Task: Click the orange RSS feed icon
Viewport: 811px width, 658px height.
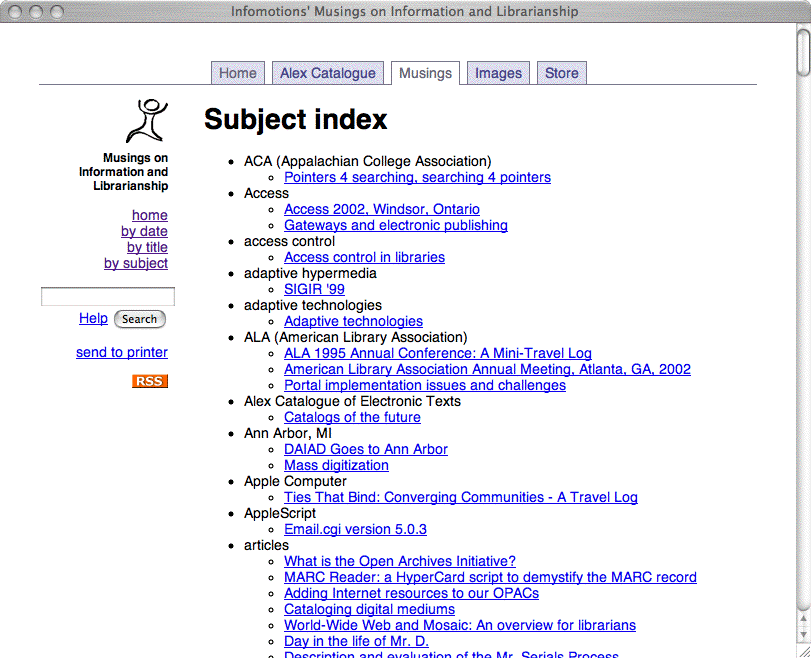Action: [x=150, y=381]
